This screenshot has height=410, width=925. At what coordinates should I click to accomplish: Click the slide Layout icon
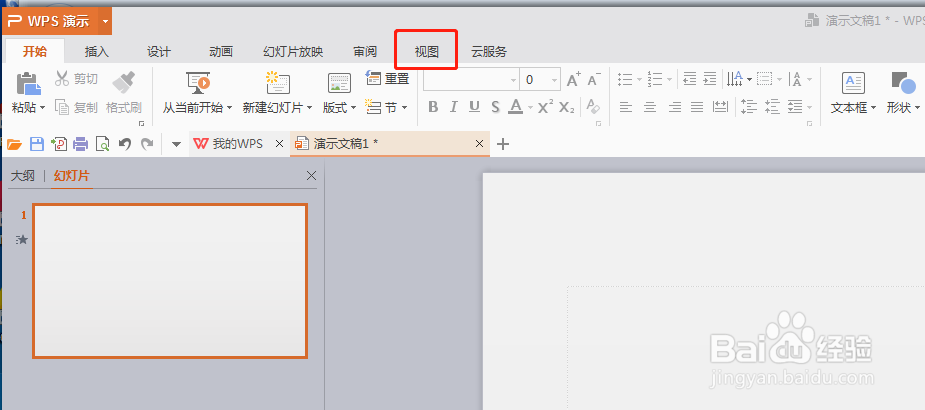339,84
